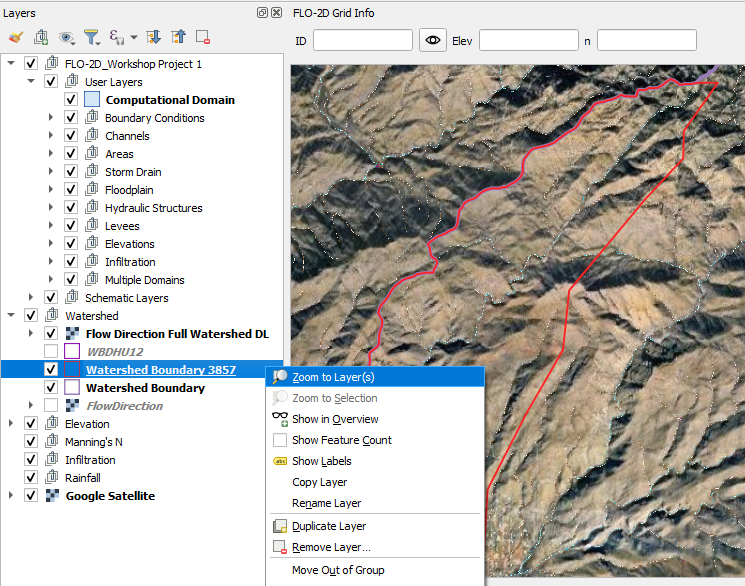This screenshot has height=586, width=745.
Task: Click Rename Layer in the context menu
Action: point(326,503)
